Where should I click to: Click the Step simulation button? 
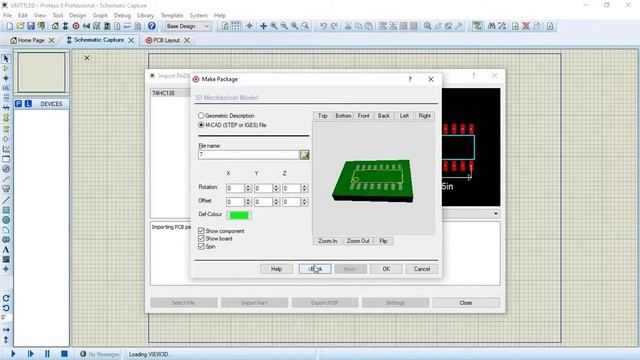coord(30,354)
